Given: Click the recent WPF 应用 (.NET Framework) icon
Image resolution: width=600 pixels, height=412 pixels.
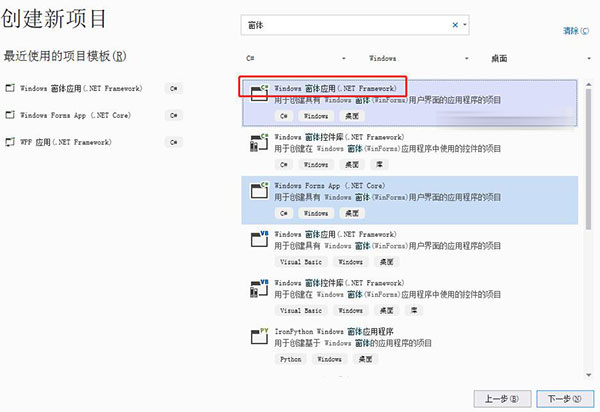Looking at the screenshot, I should pos(10,142).
